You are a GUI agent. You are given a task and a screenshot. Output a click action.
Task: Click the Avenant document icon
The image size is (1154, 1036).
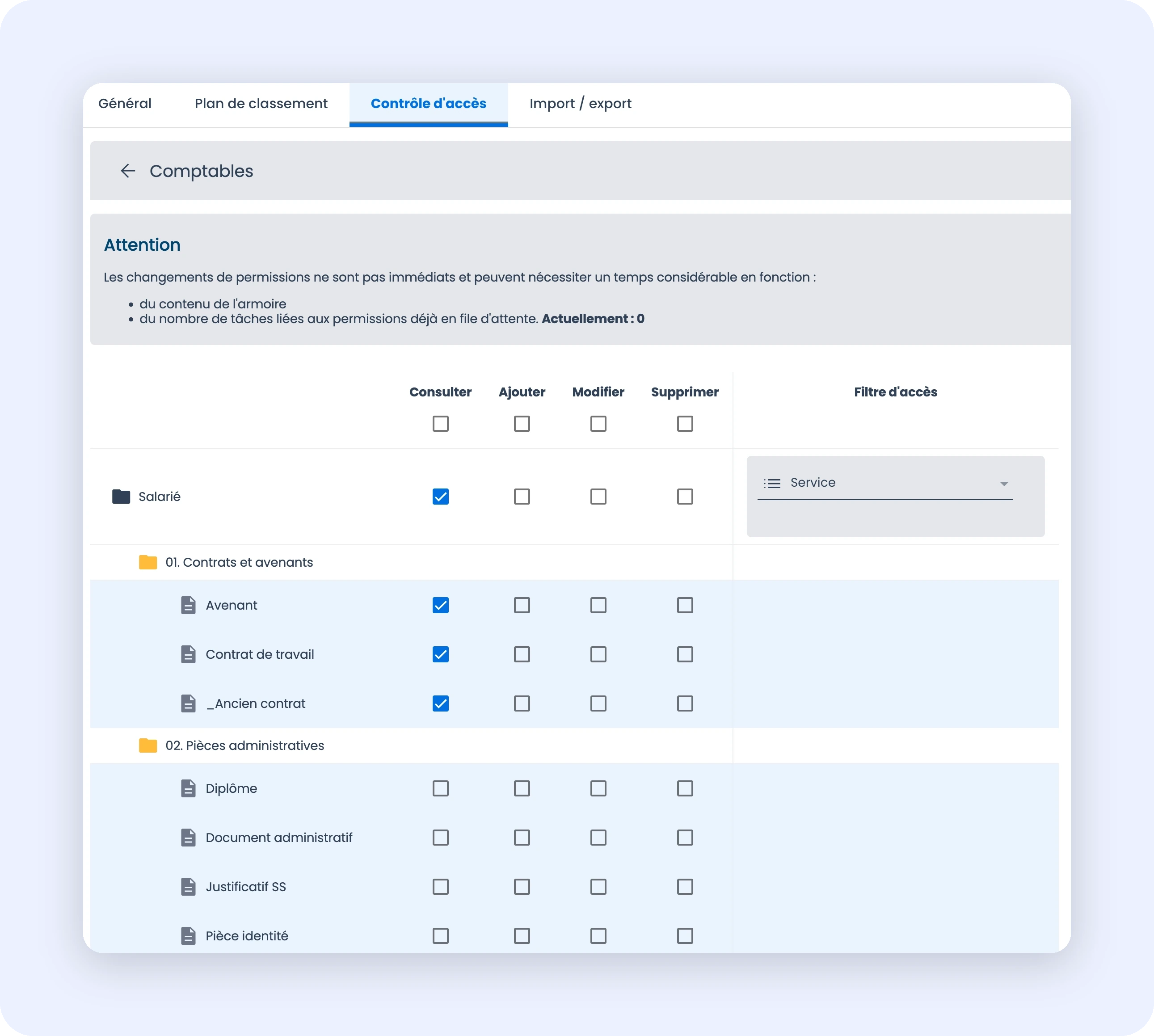[188, 605]
